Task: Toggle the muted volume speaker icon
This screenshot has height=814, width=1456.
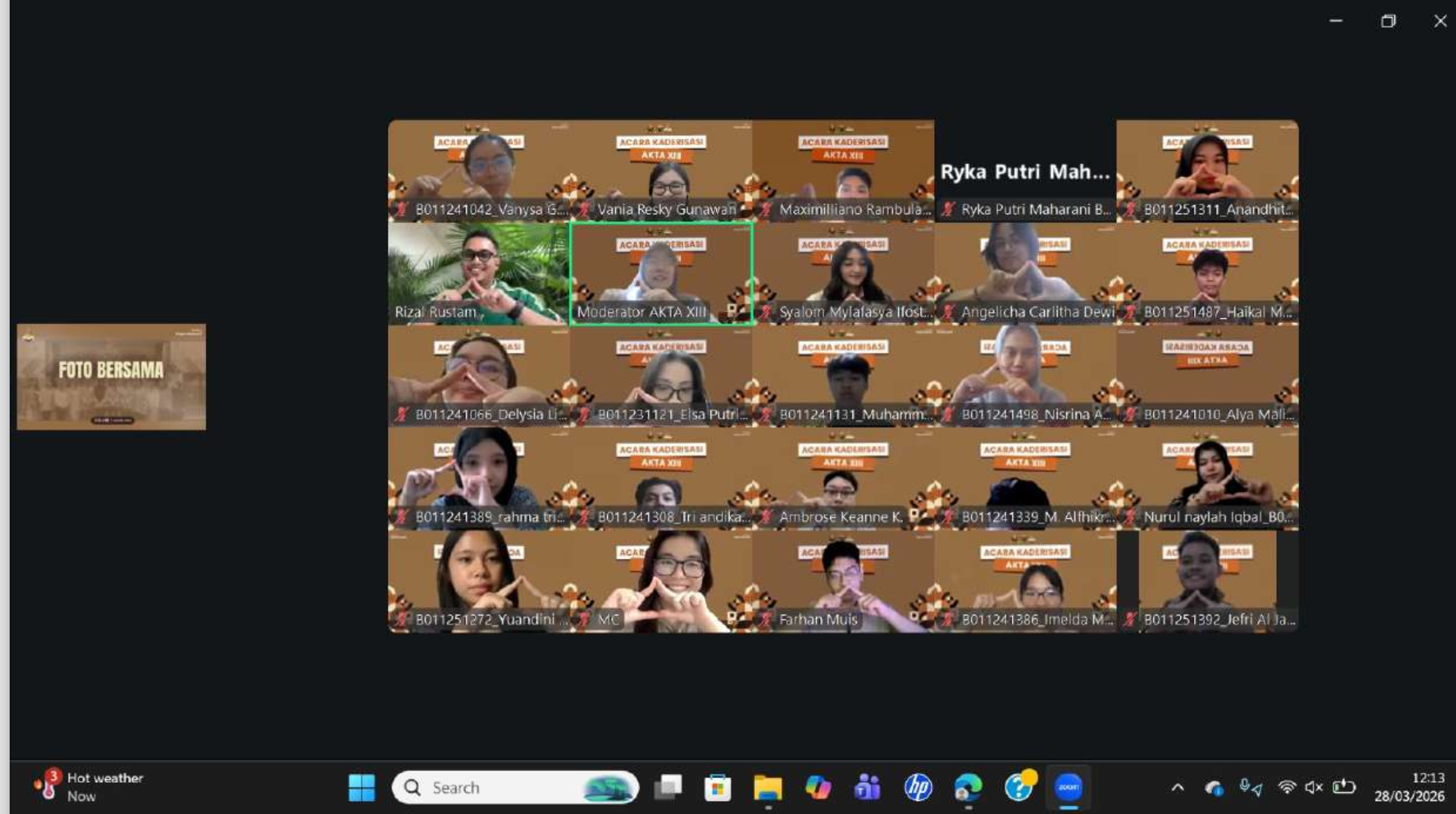Action: pyautogui.click(x=1314, y=787)
